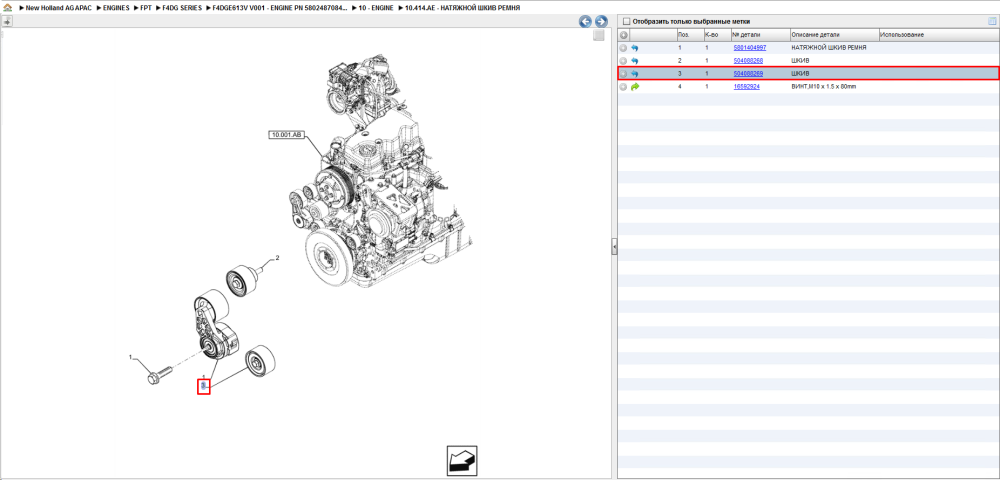Sort by the 'Описание детали' column header
This screenshot has height=480, width=1000.
pos(834,34)
